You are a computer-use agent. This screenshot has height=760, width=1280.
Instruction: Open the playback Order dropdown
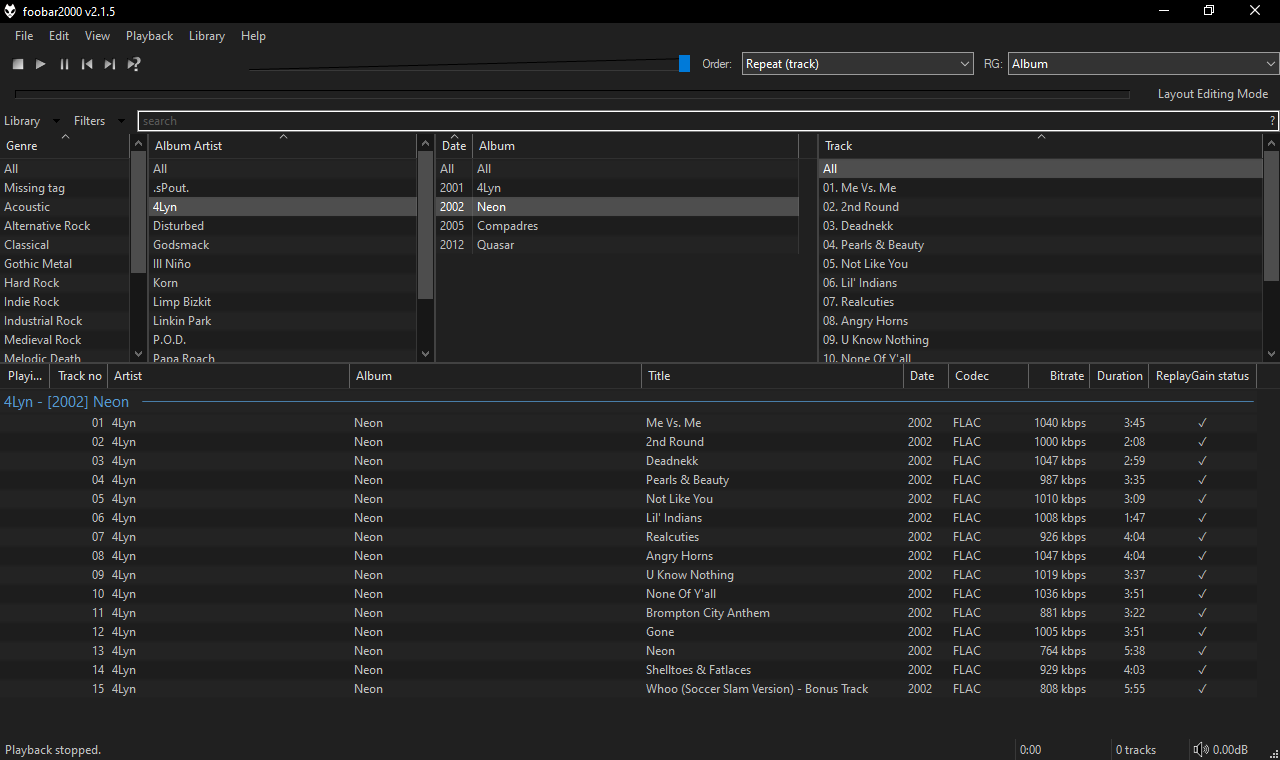[x=857, y=64]
